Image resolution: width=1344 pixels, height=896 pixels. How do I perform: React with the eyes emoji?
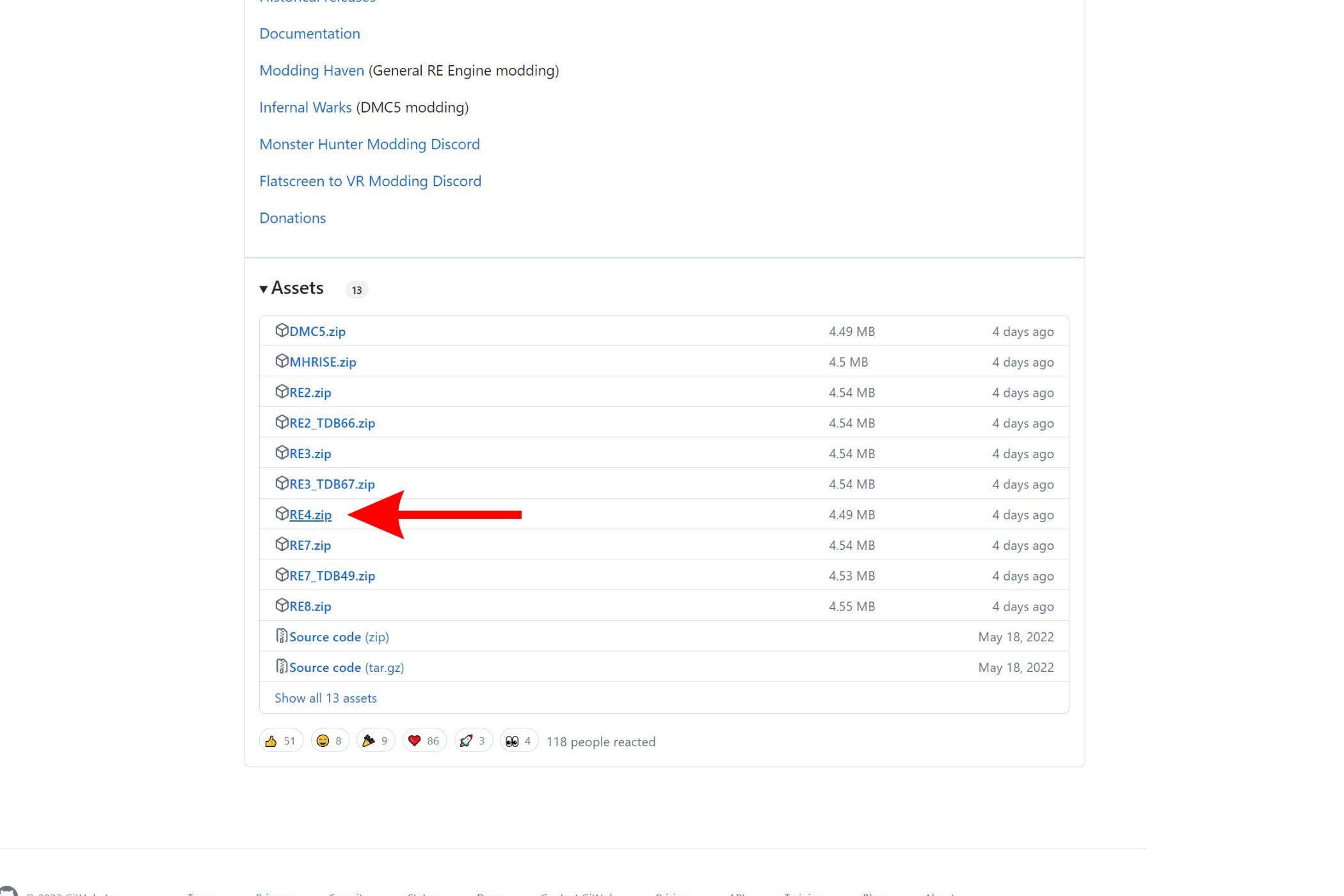coord(518,741)
